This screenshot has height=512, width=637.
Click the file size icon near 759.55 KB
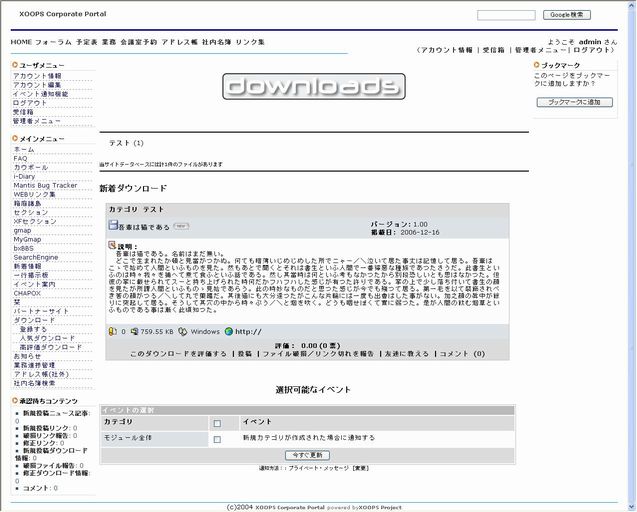pos(134,331)
